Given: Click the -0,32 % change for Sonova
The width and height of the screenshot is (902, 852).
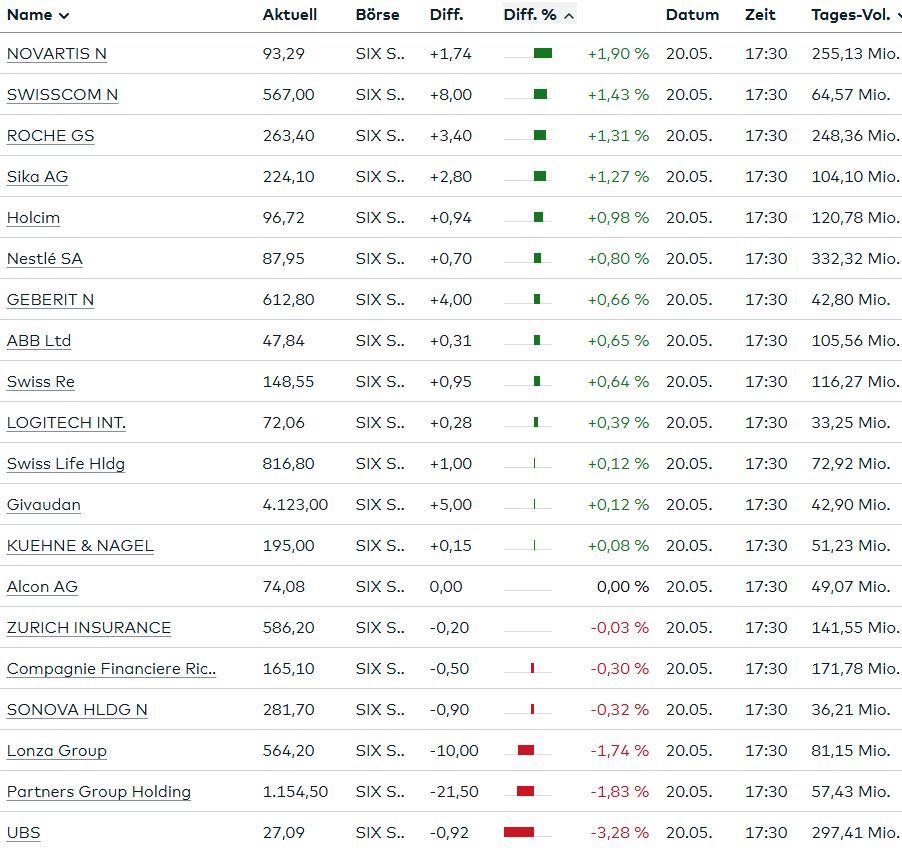Looking at the screenshot, I should click(x=620, y=709).
